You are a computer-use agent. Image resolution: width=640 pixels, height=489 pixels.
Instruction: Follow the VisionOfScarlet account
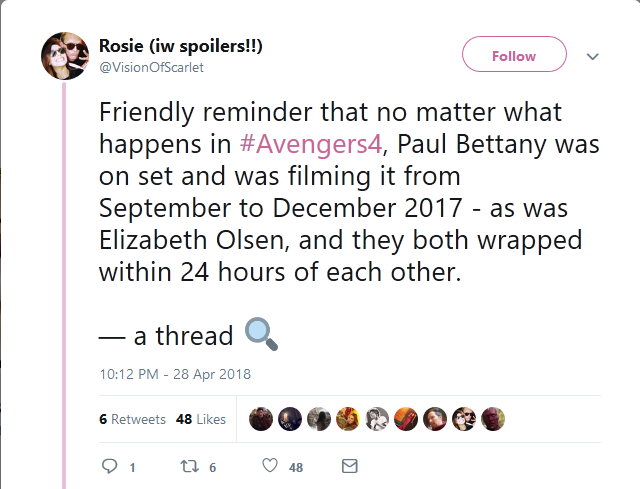[x=514, y=56]
